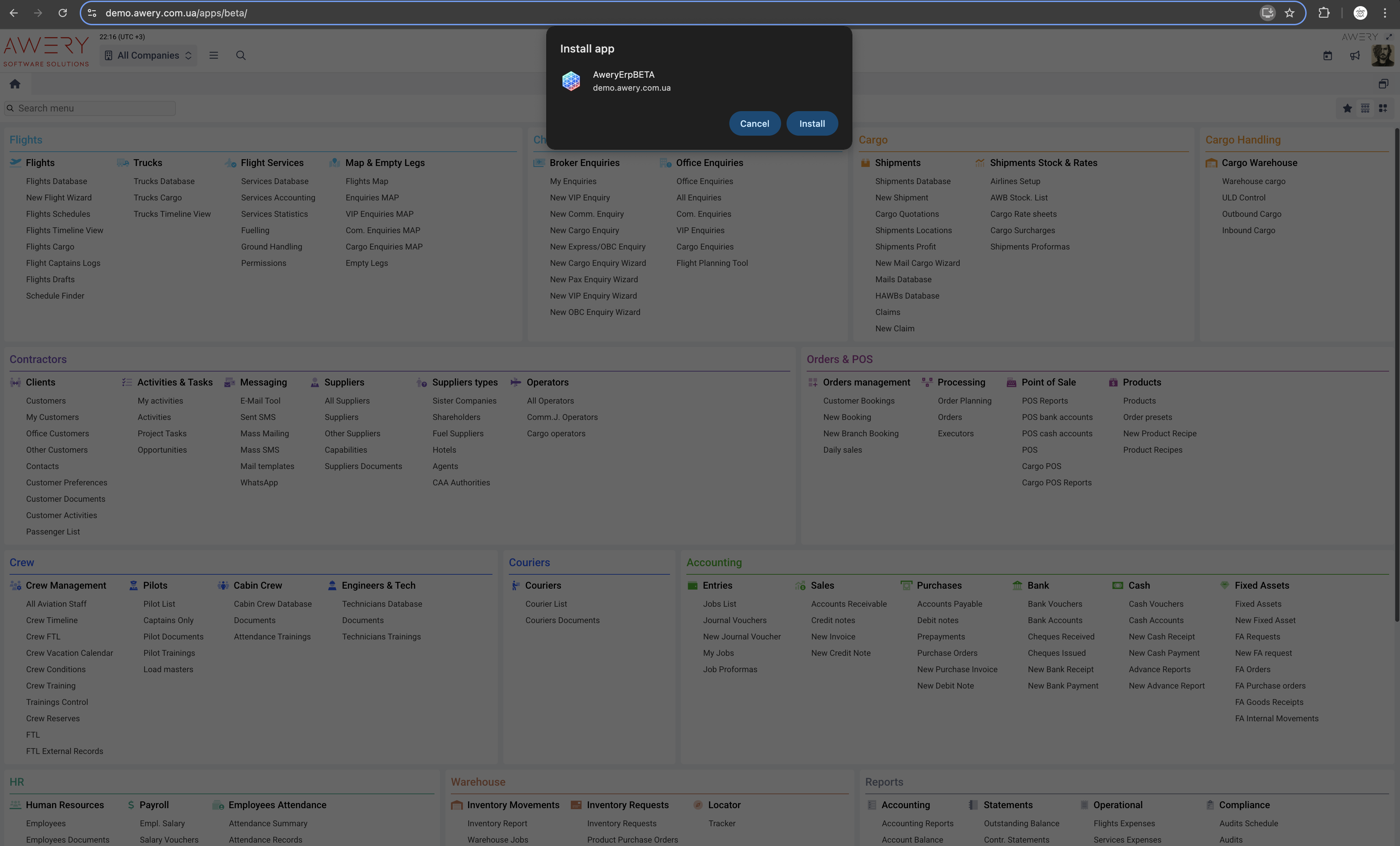Open the announcements megaphone icon
The image size is (1400, 846).
(x=1355, y=56)
